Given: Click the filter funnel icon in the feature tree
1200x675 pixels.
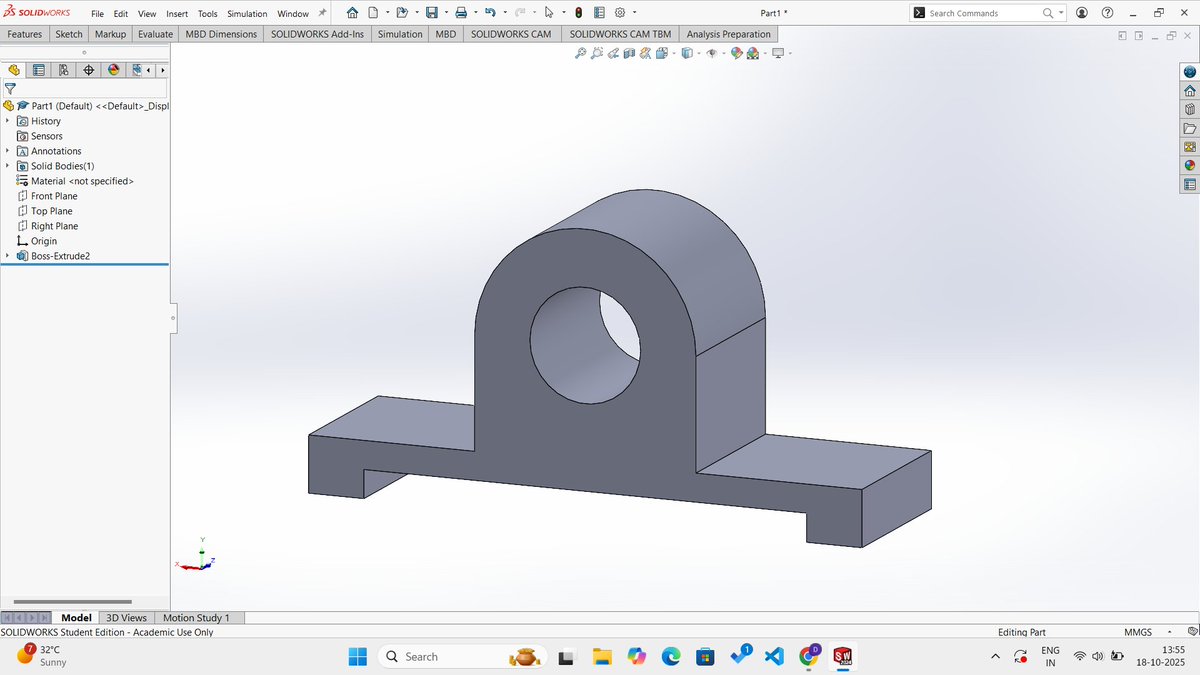Looking at the screenshot, I should [x=10, y=88].
